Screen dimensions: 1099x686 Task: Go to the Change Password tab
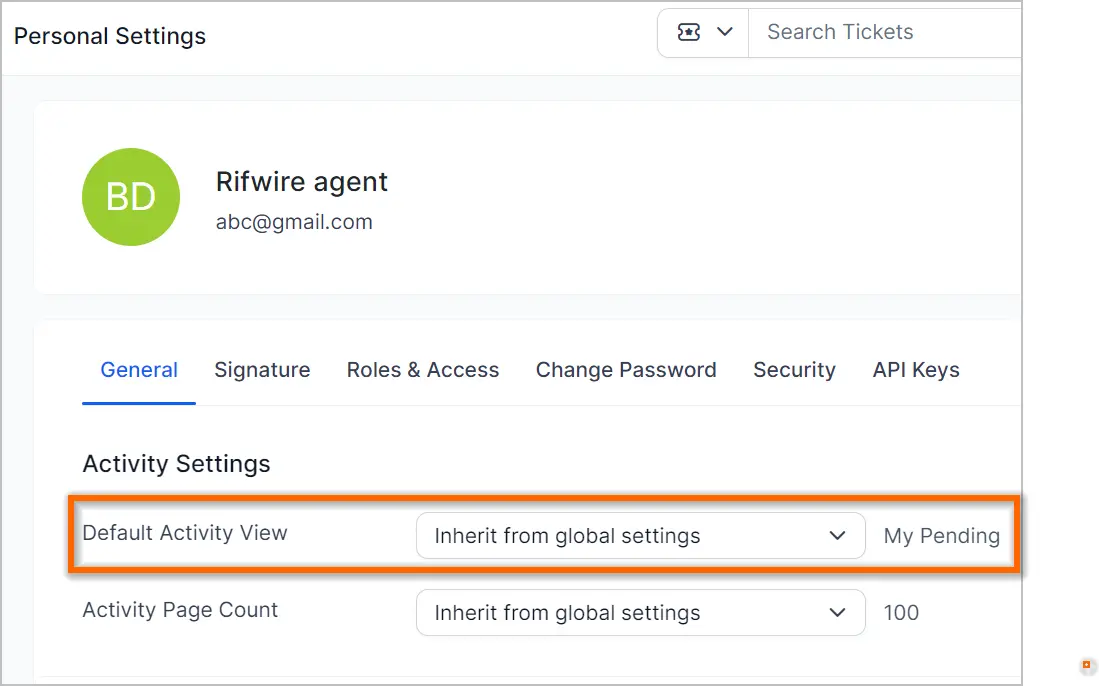coord(626,370)
